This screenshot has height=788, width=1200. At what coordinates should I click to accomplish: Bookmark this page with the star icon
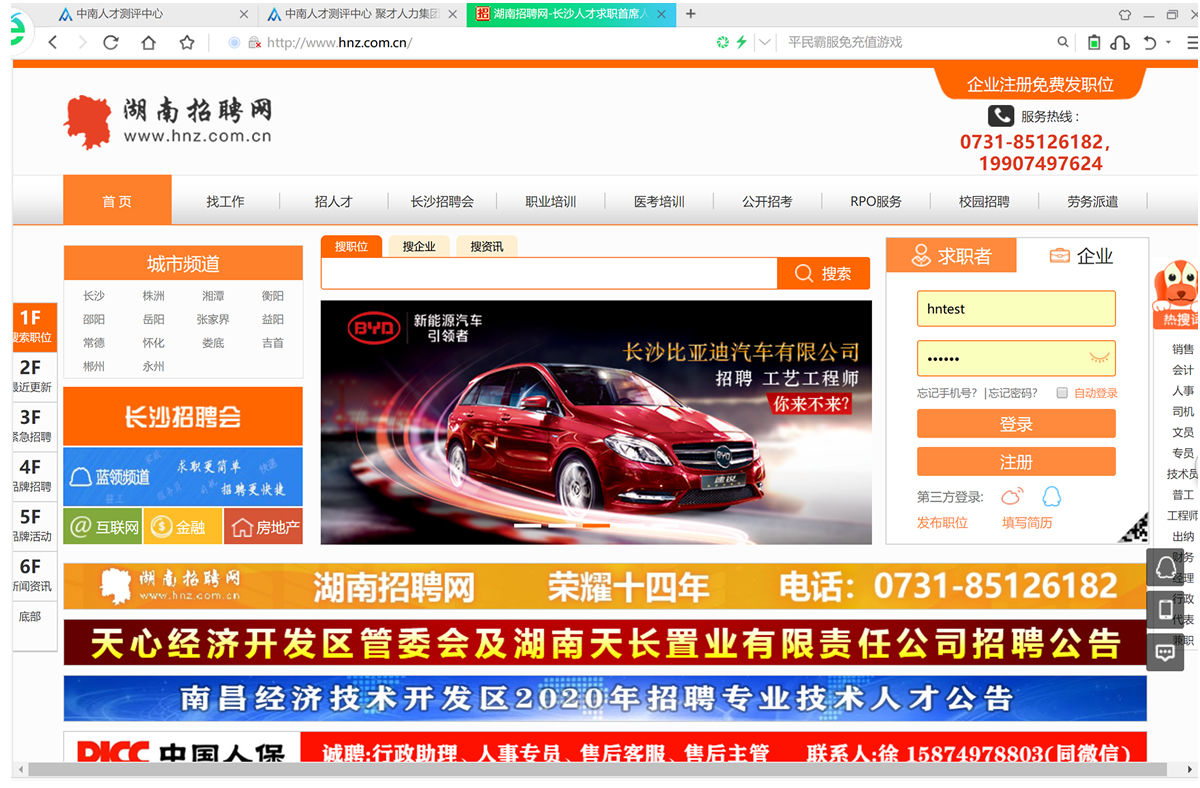[187, 42]
